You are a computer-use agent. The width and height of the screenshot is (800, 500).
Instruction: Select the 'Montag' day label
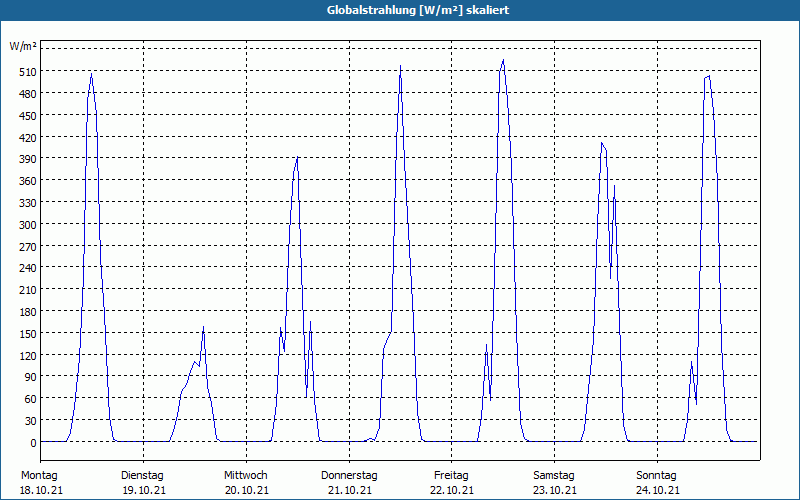click(39, 476)
